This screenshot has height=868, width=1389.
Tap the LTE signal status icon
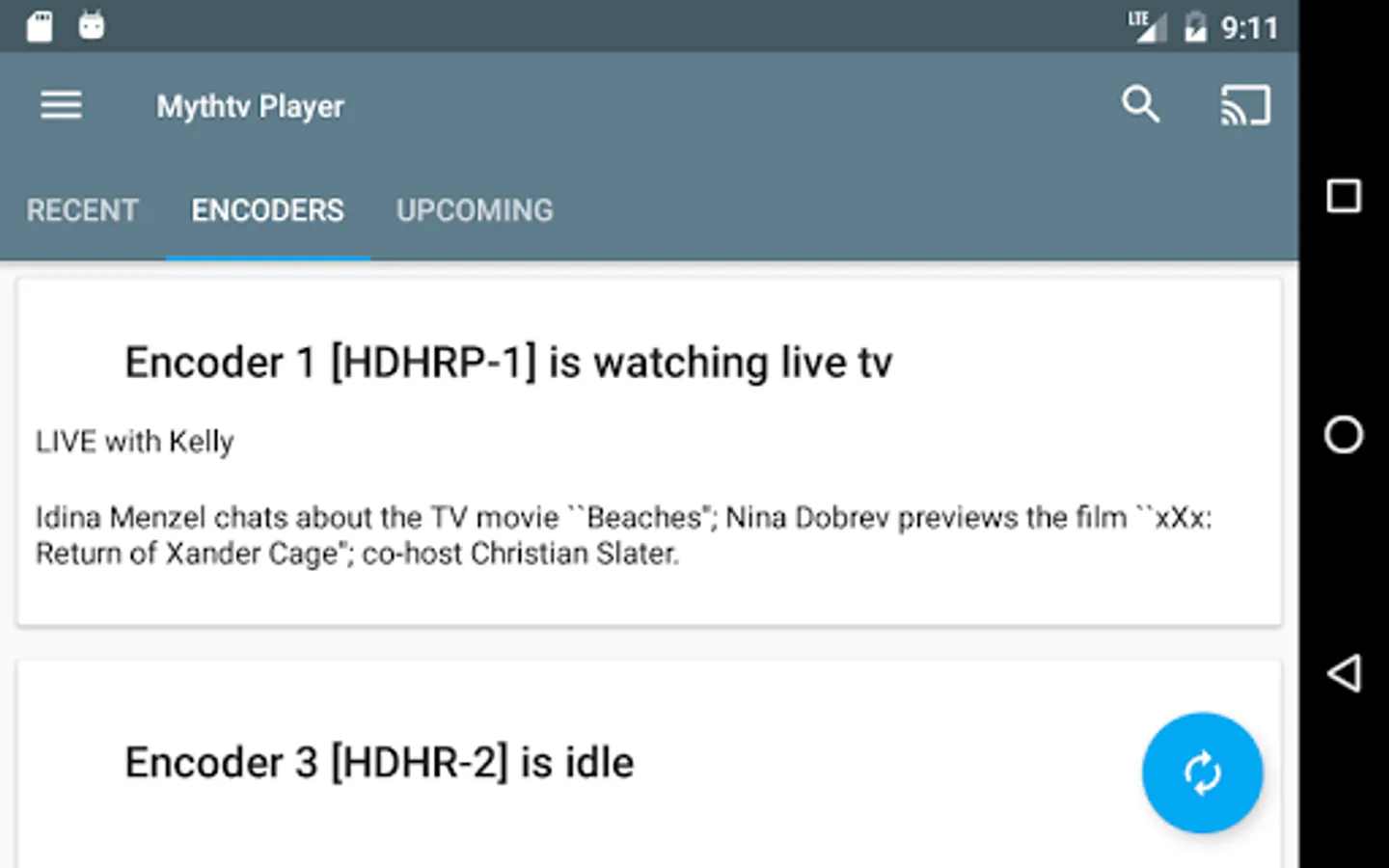(1147, 26)
